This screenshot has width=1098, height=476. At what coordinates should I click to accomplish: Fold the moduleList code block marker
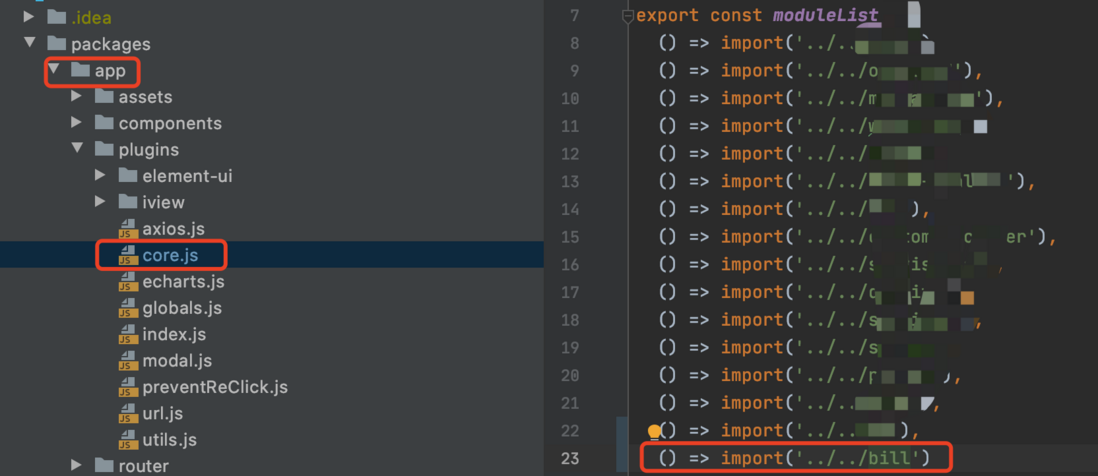(627, 16)
